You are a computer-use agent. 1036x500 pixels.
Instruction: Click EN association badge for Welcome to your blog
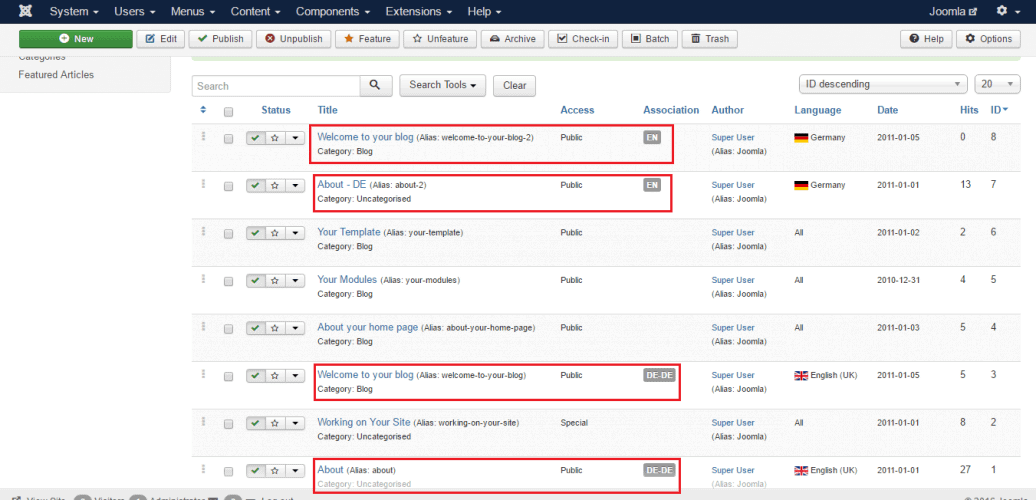point(652,138)
